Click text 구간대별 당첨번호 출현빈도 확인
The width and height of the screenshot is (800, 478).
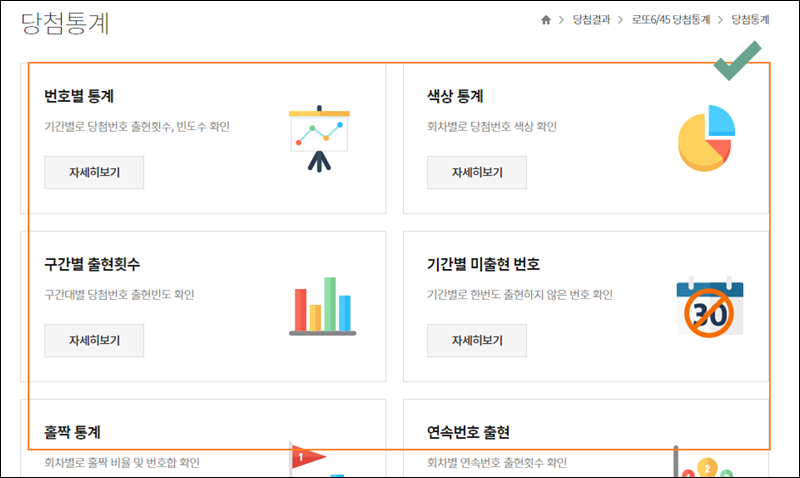coord(119,294)
